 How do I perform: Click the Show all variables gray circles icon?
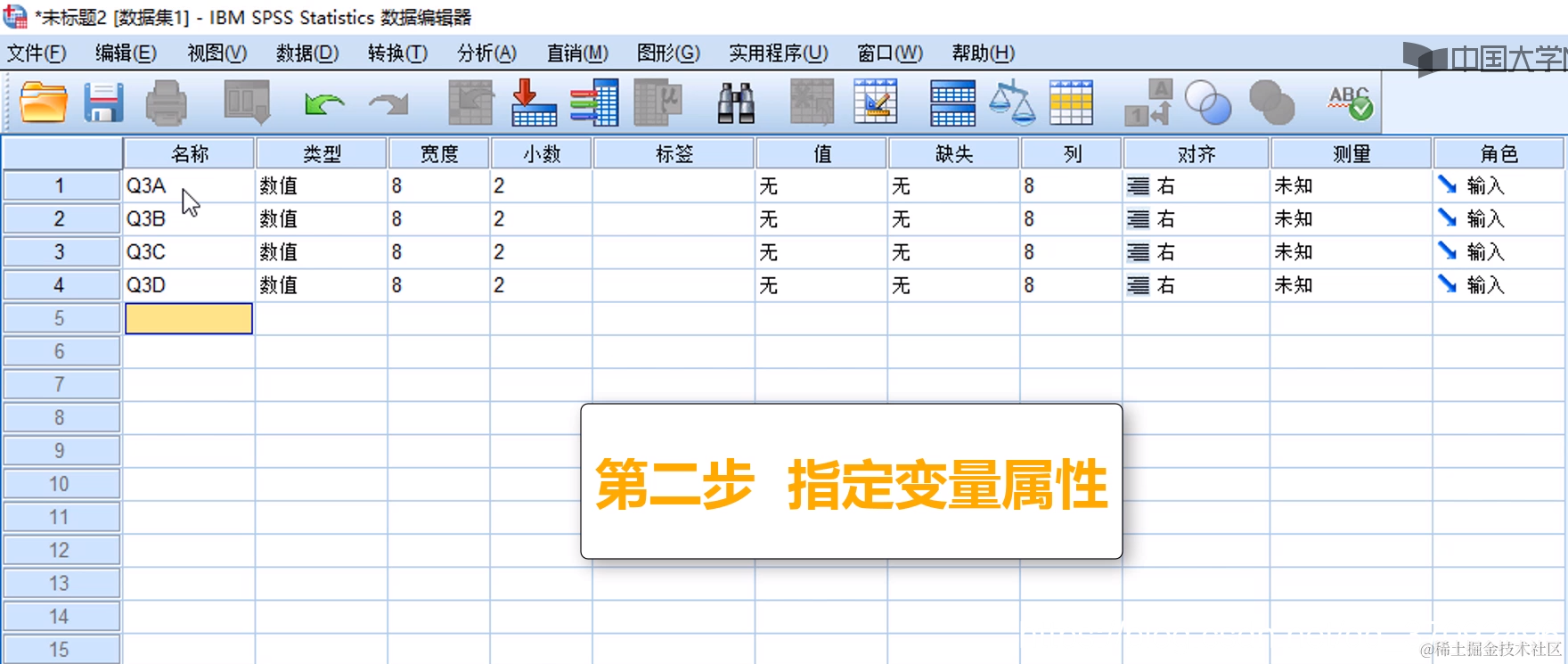pyautogui.click(x=1272, y=102)
